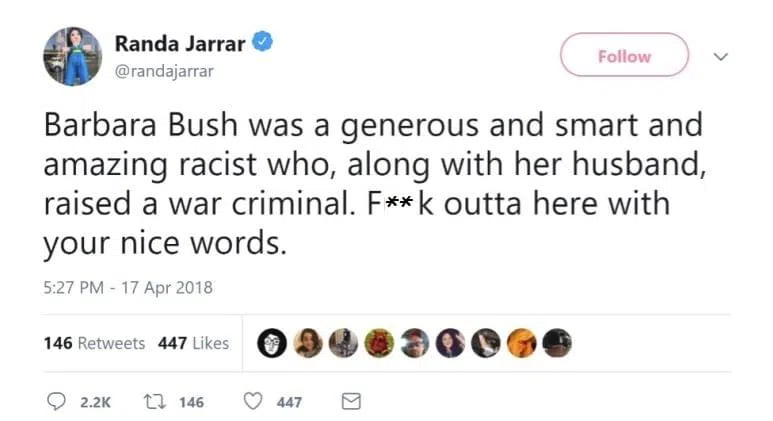
Task: Click the blue verified badge
Action: [x=264, y=43]
